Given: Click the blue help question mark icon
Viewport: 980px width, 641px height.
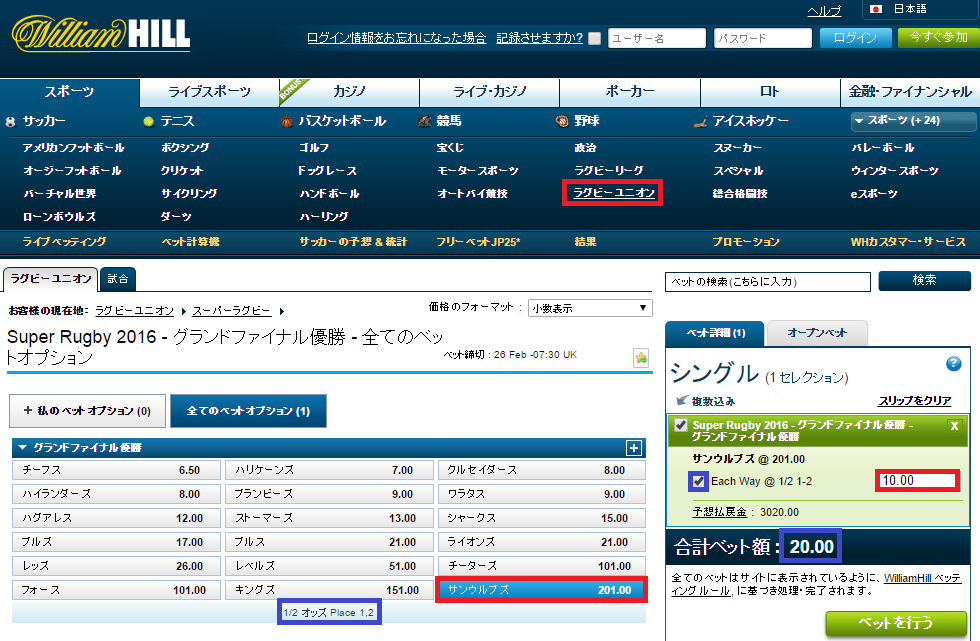Looking at the screenshot, I should pyautogui.click(x=954, y=364).
